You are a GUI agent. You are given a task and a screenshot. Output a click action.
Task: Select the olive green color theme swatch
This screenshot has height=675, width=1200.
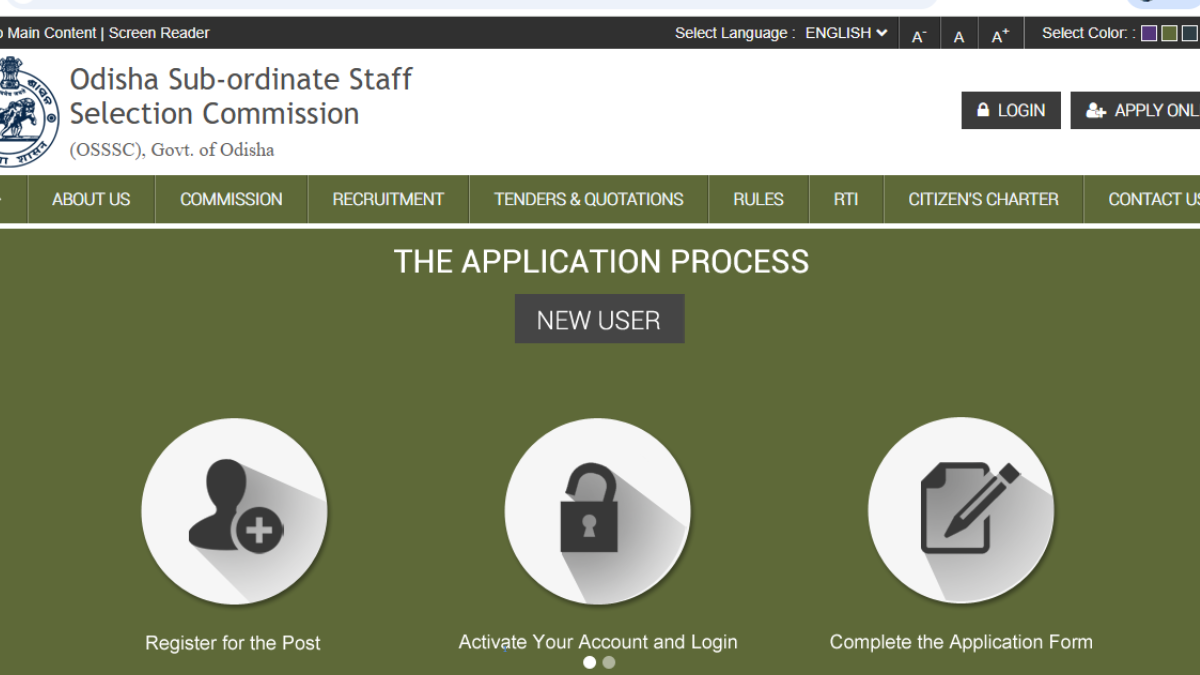pos(1169,33)
